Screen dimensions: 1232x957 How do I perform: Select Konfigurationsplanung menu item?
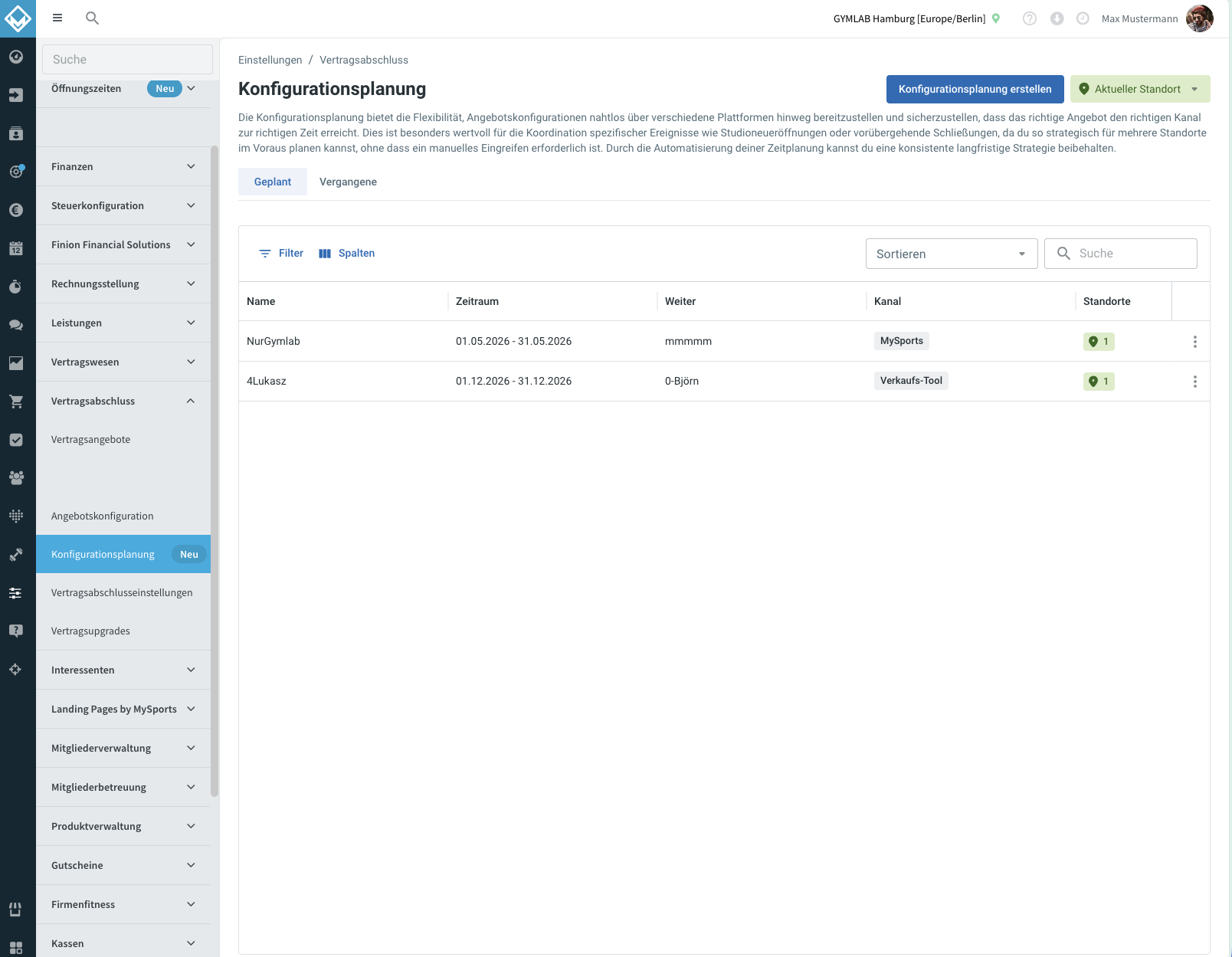coord(123,554)
